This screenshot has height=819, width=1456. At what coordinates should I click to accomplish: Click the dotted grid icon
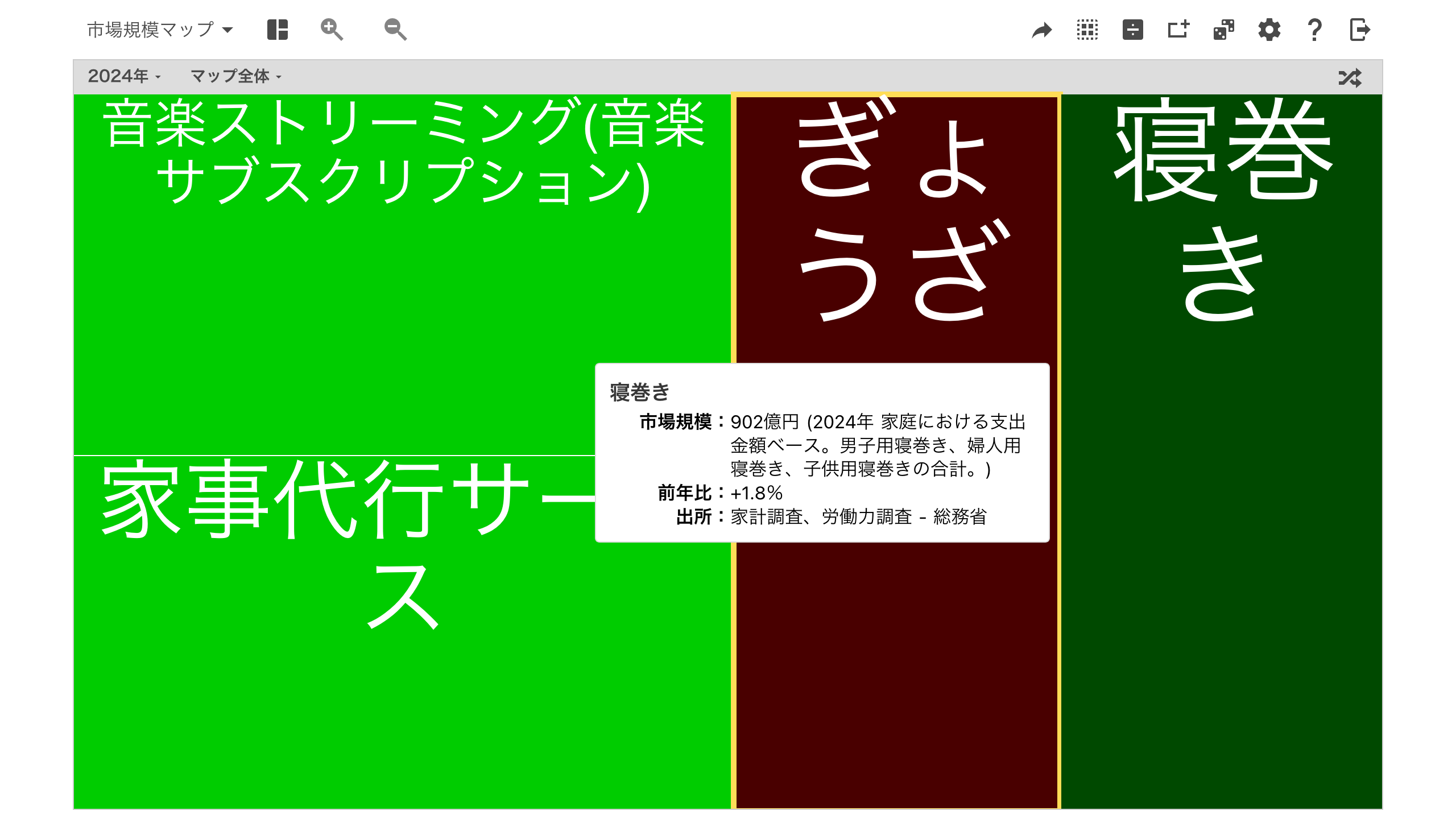pyautogui.click(x=1087, y=30)
